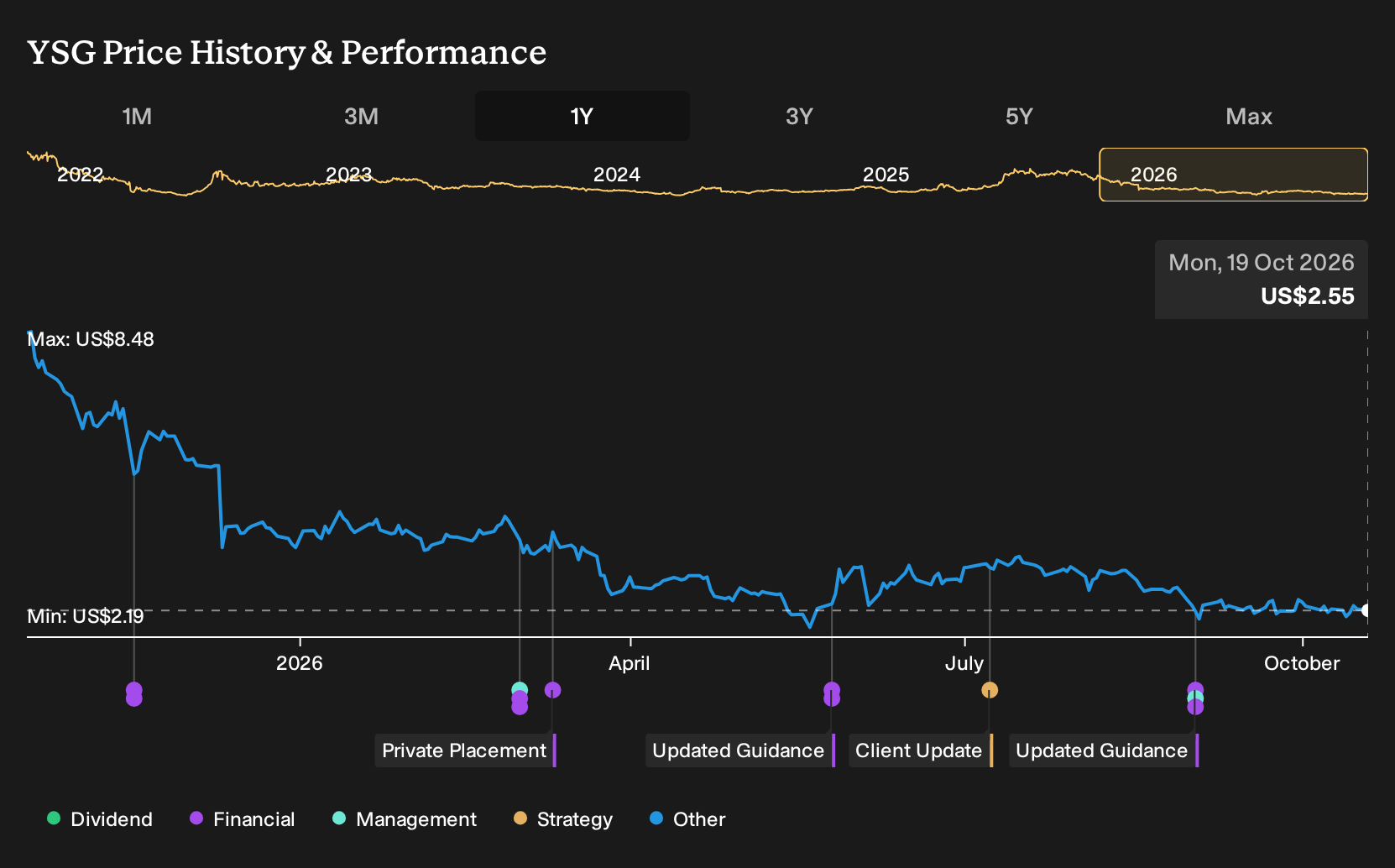Click the July axis label
This screenshot has height=868, width=1395.
pyautogui.click(x=964, y=663)
